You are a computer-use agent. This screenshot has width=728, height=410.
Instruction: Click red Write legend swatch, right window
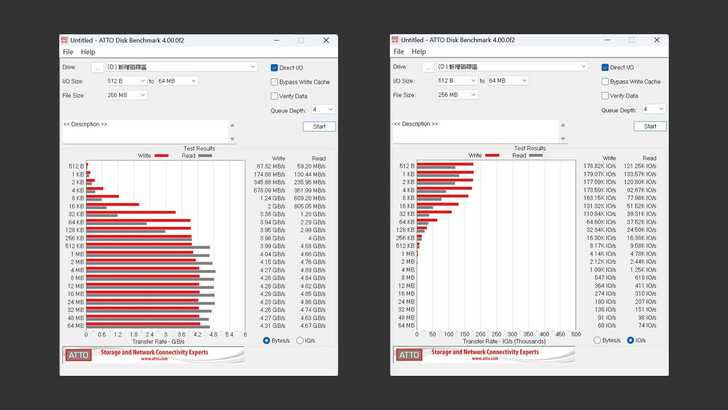coord(492,156)
